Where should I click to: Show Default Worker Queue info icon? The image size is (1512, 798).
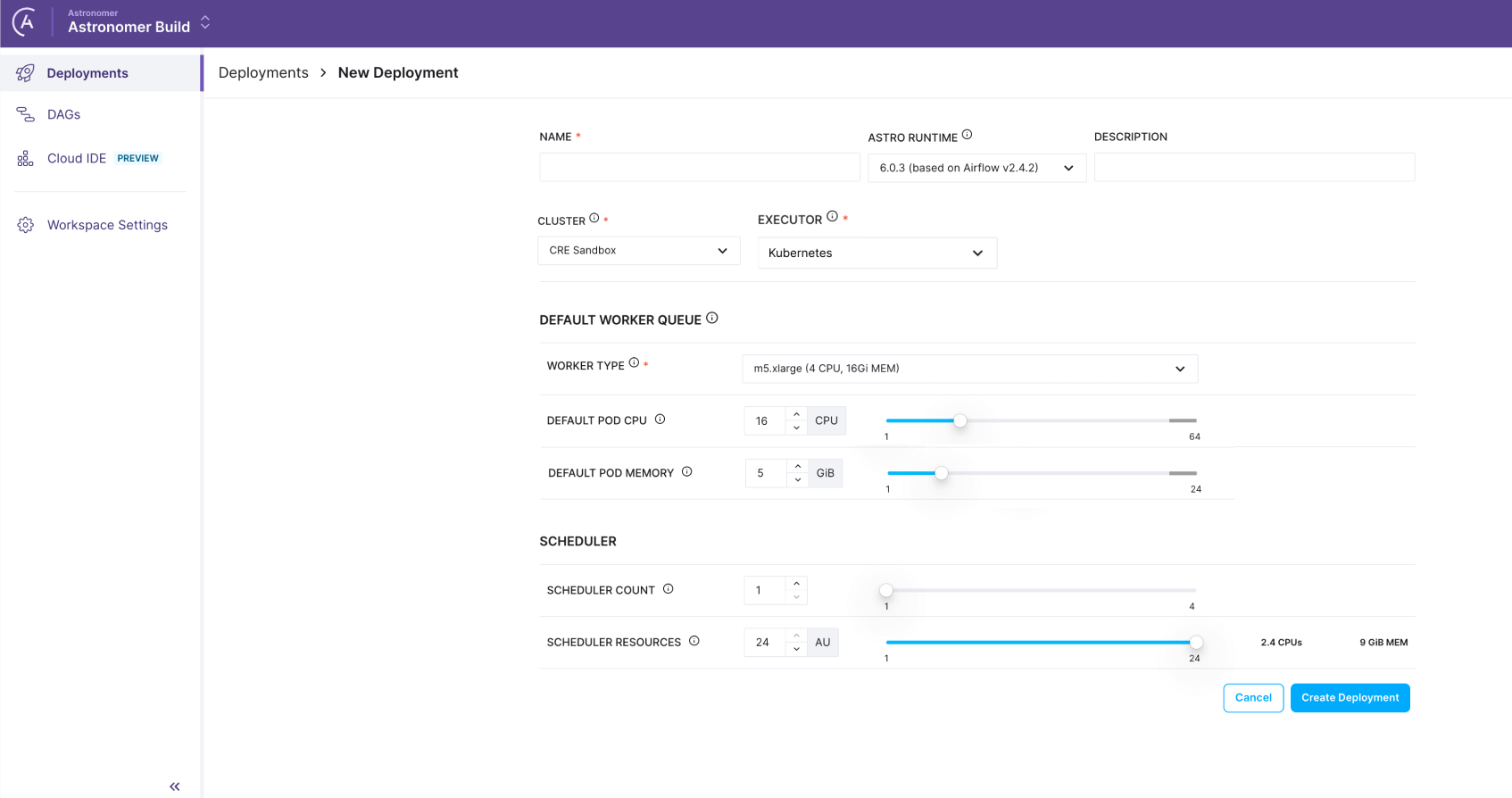pos(712,318)
